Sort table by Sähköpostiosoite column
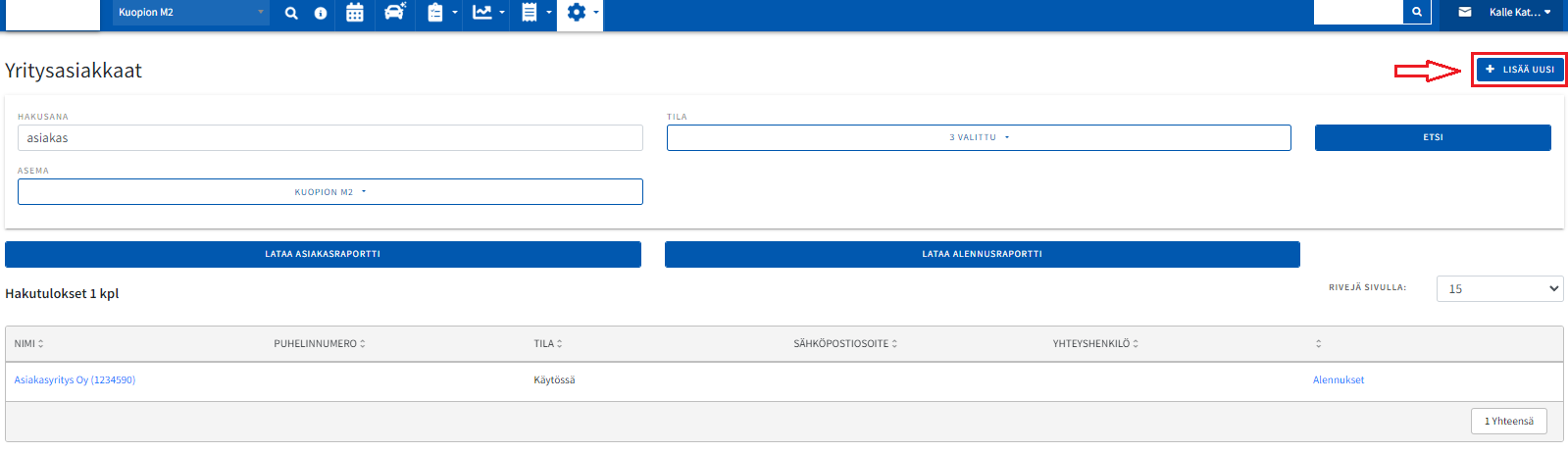The width and height of the screenshot is (1568, 453). click(845, 344)
